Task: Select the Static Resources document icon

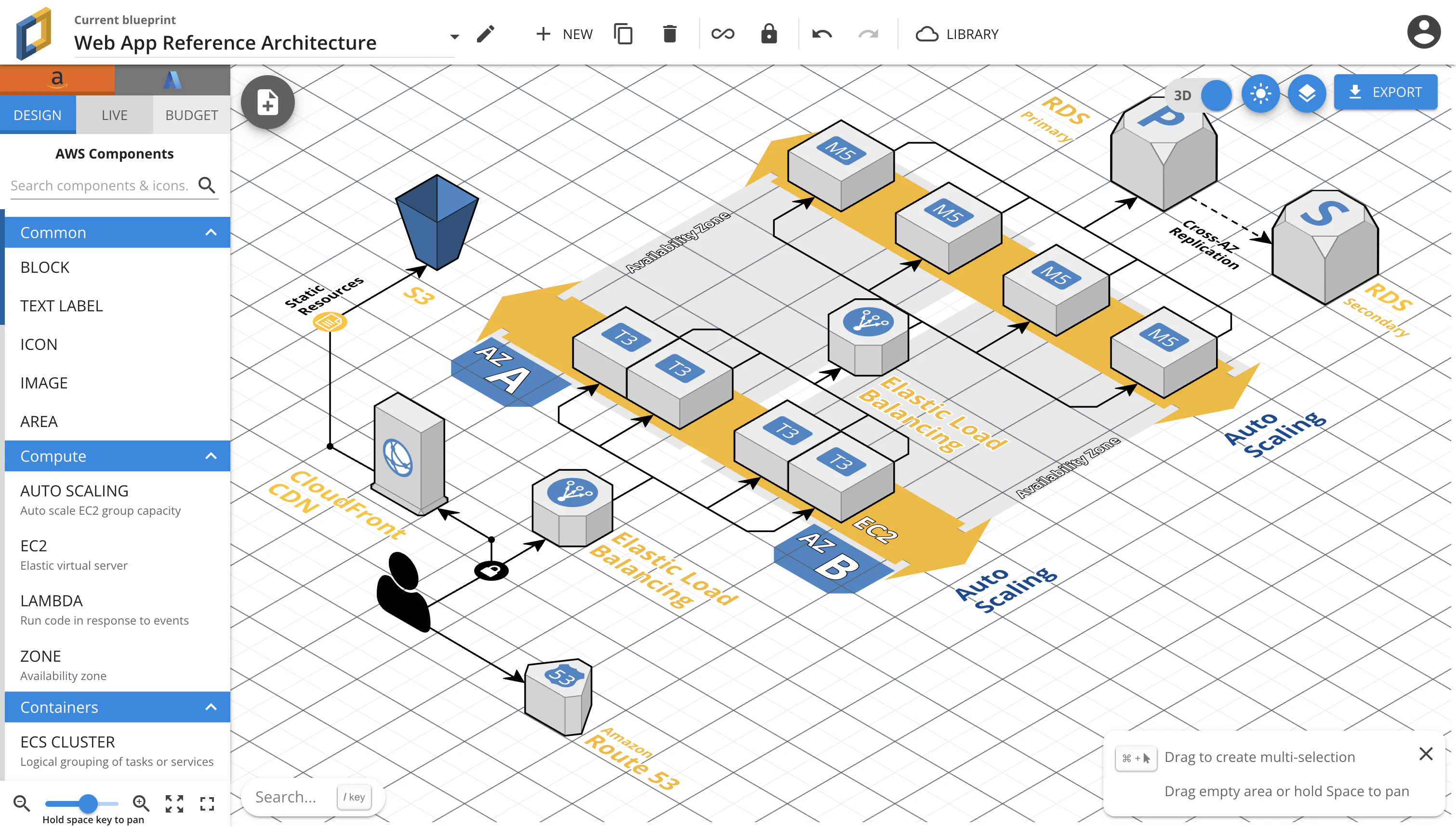Action: pos(329,322)
